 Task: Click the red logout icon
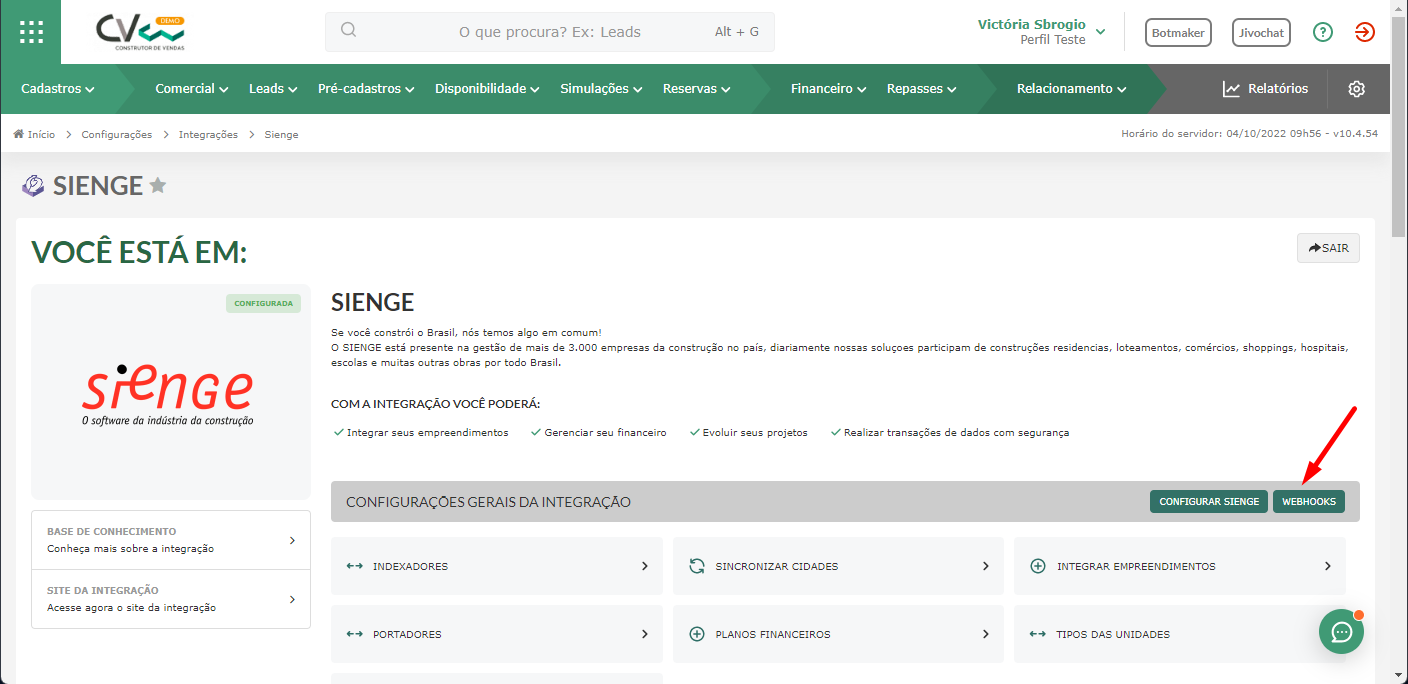tap(1365, 32)
